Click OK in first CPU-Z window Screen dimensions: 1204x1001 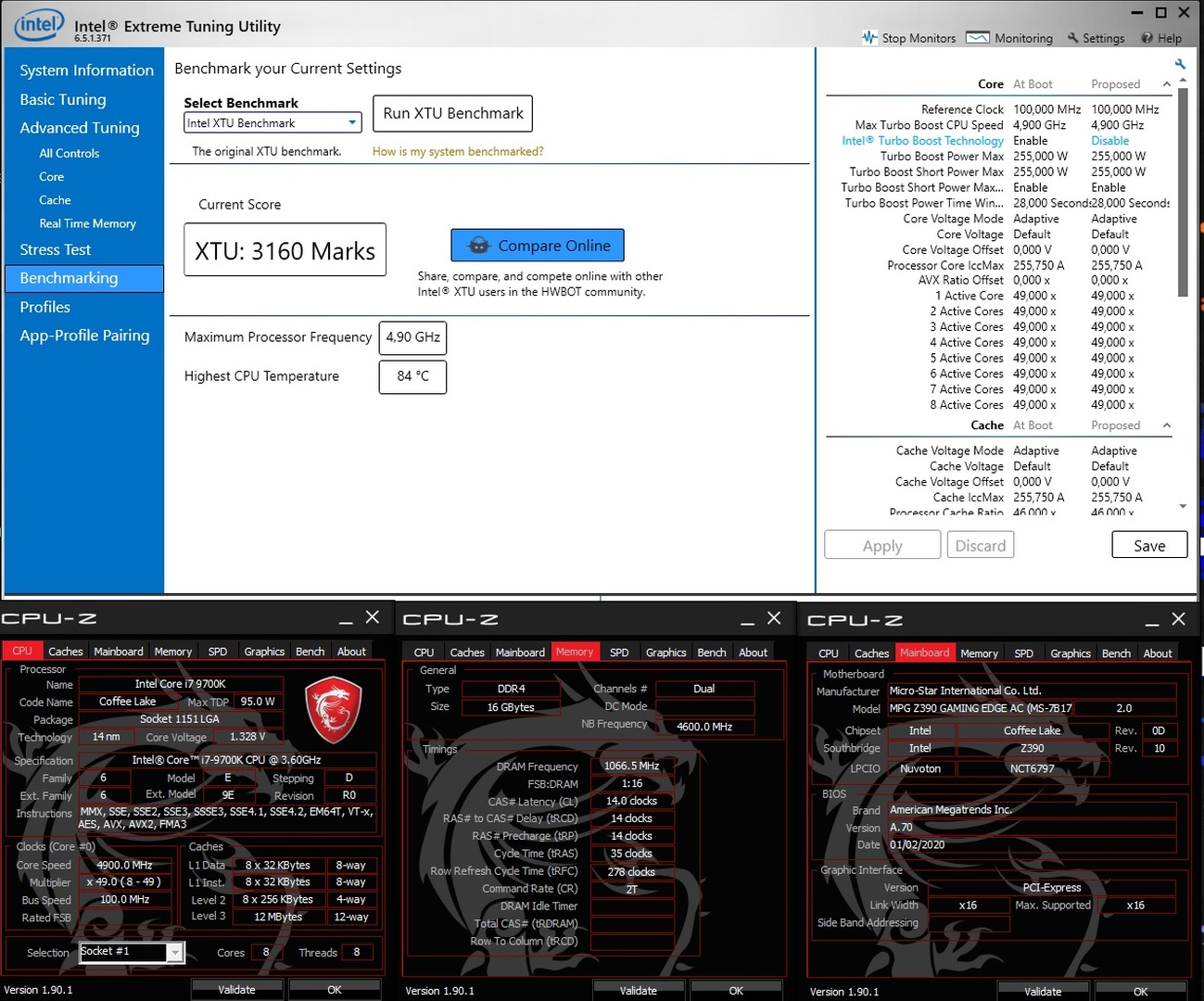(335, 990)
